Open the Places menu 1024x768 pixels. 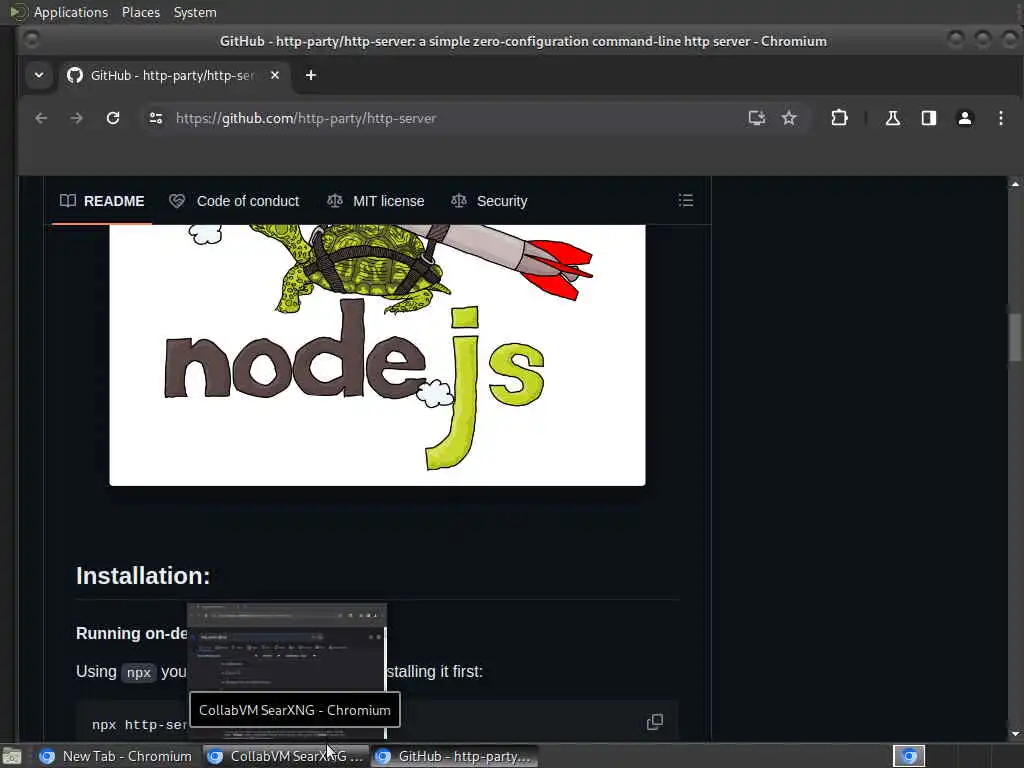click(141, 12)
